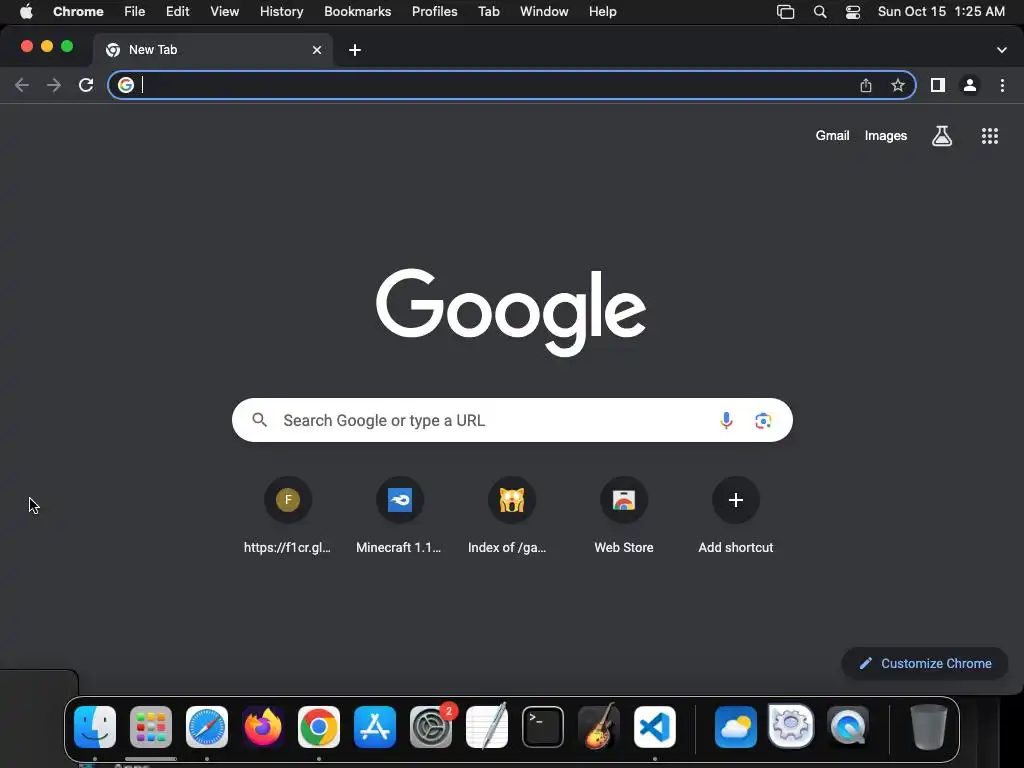Reload the current page
Image resolution: width=1024 pixels, height=768 pixels.
click(86, 85)
